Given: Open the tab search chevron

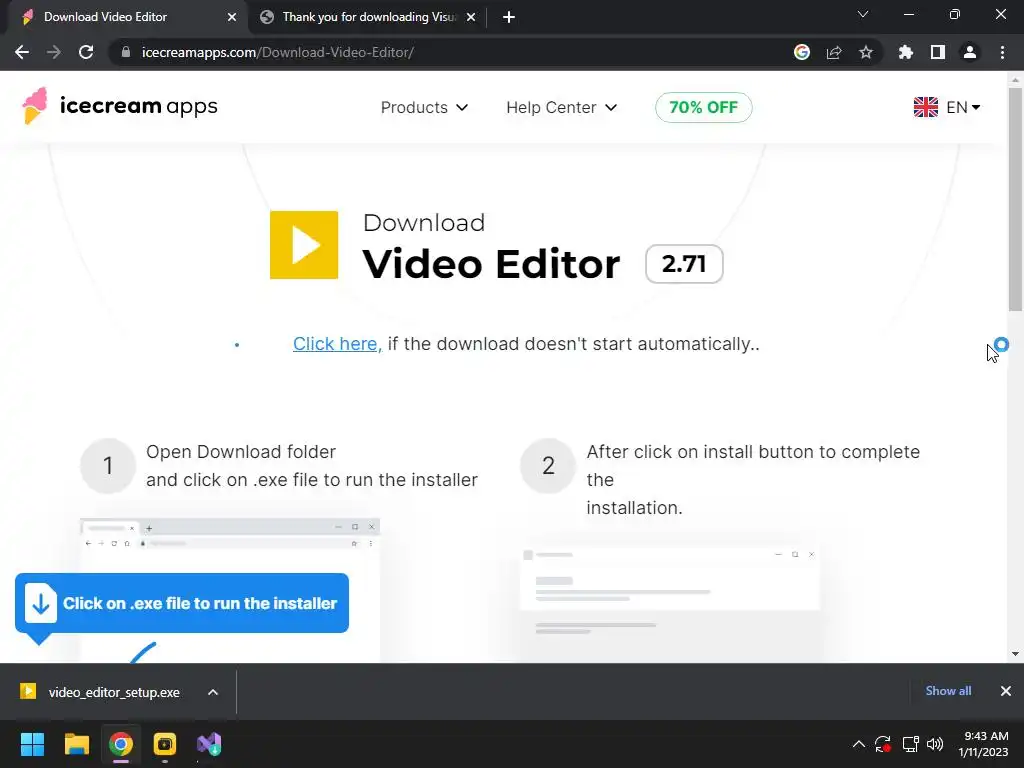Looking at the screenshot, I should pyautogui.click(x=863, y=14).
